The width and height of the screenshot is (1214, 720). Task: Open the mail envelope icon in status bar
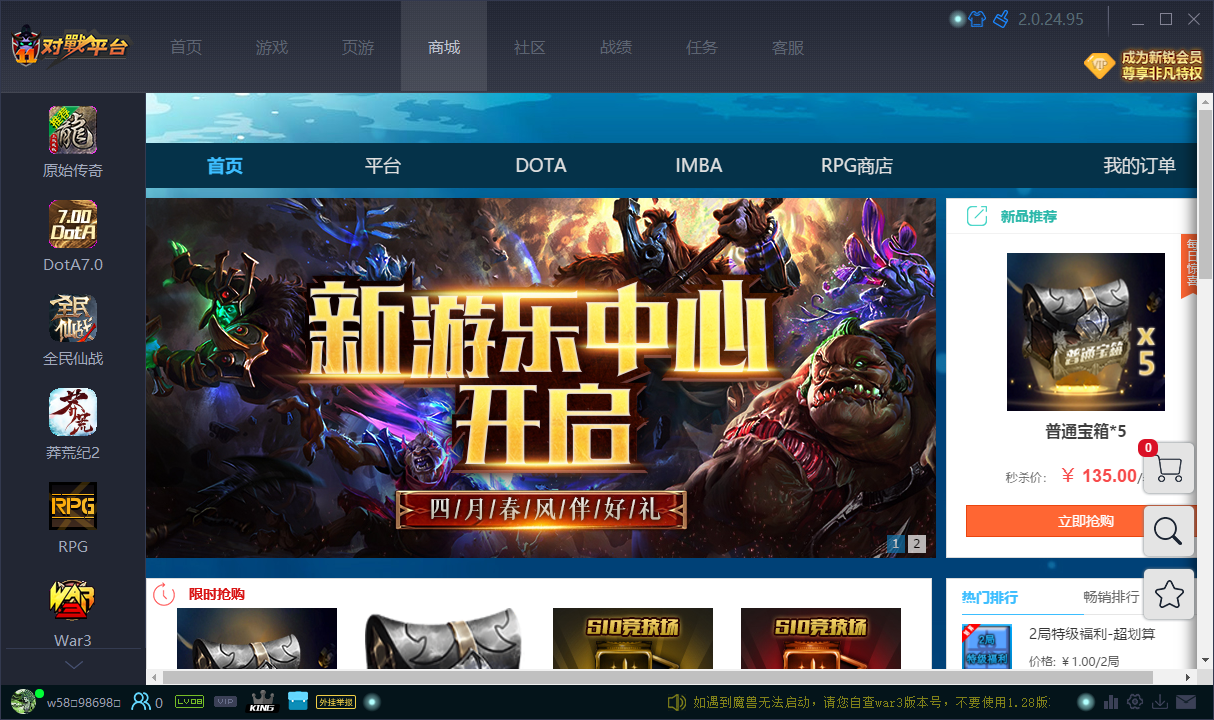point(1186,702)
